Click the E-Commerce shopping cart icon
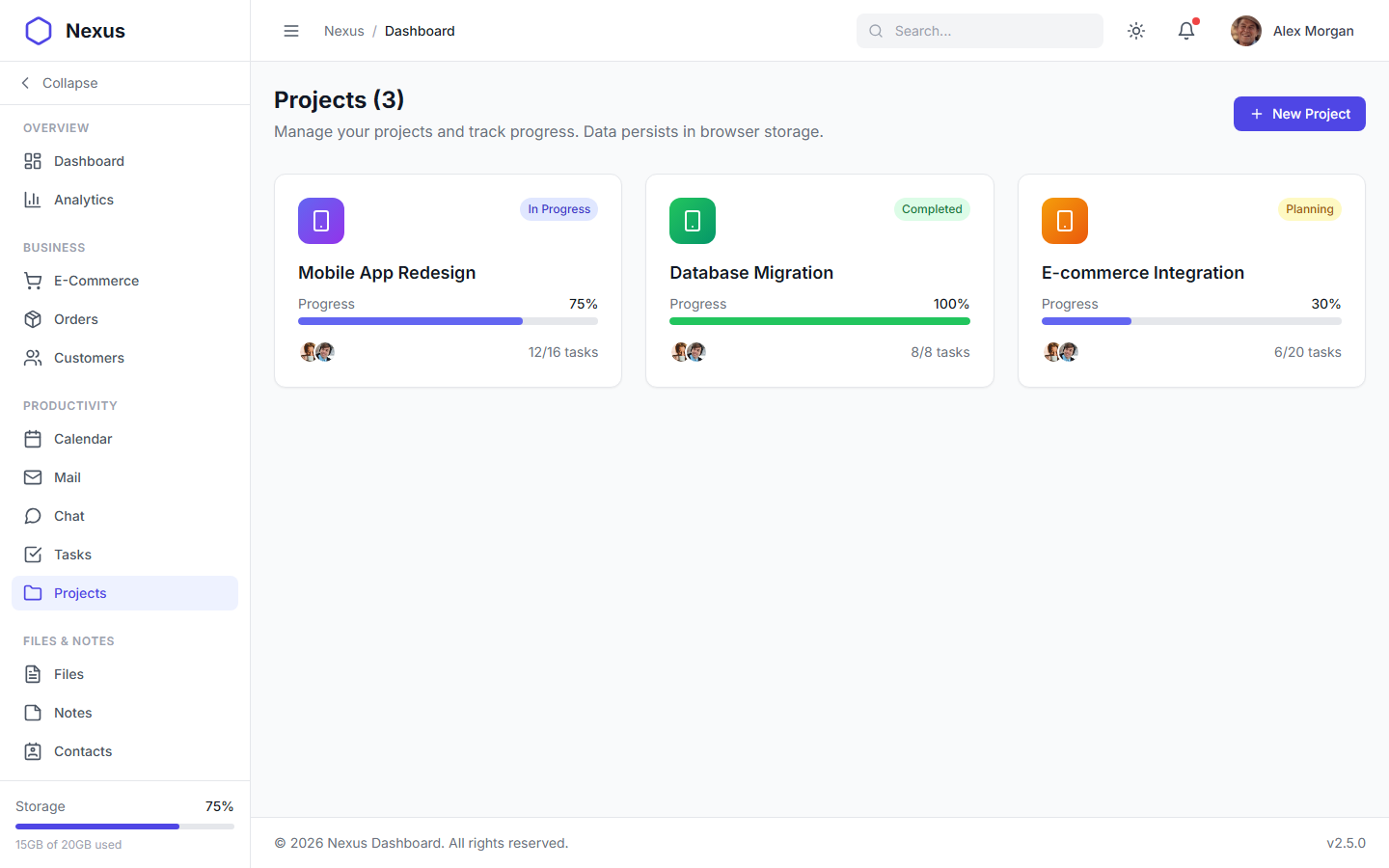Image resolution: width=1389 pixels, height=868 pixels. click(33, 281)
